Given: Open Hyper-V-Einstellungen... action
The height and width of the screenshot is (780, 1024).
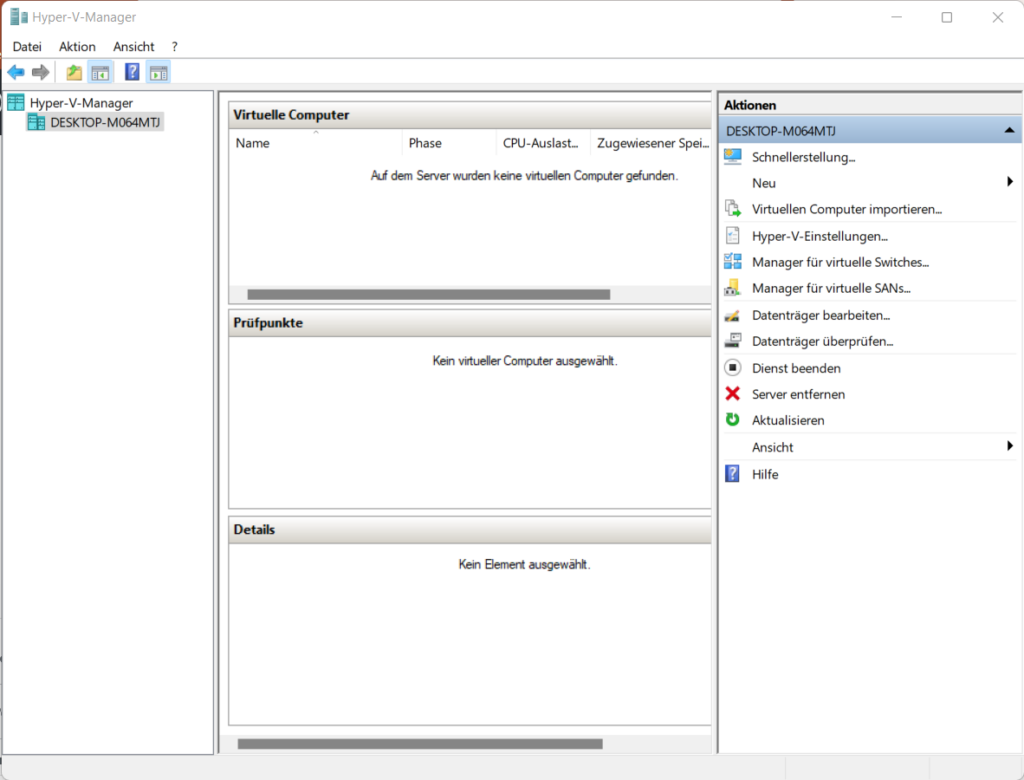Looking at the screenshot, I should (820, 236).
